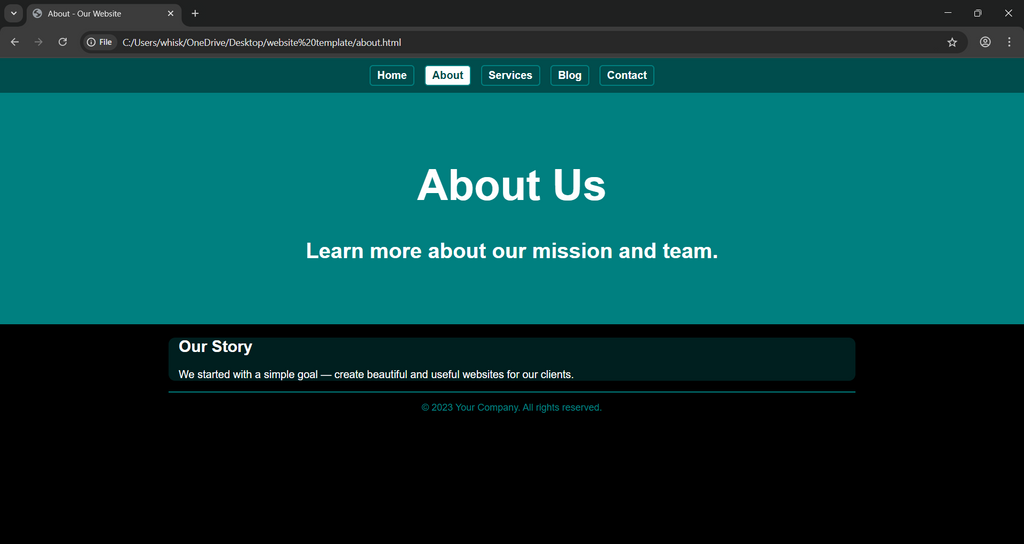Screen dimensions: 1024x544
Task: Select the About - Our Website tab
Action: (95, 14)
